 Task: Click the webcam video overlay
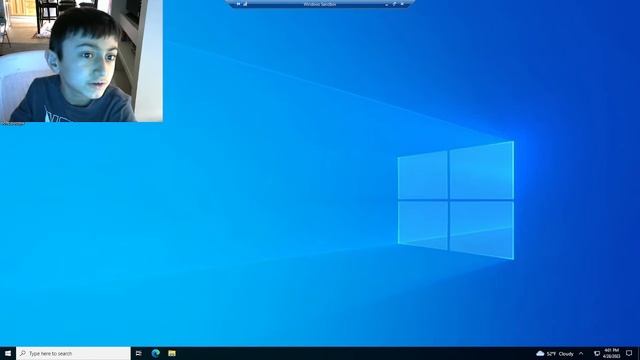click(81, 61)
